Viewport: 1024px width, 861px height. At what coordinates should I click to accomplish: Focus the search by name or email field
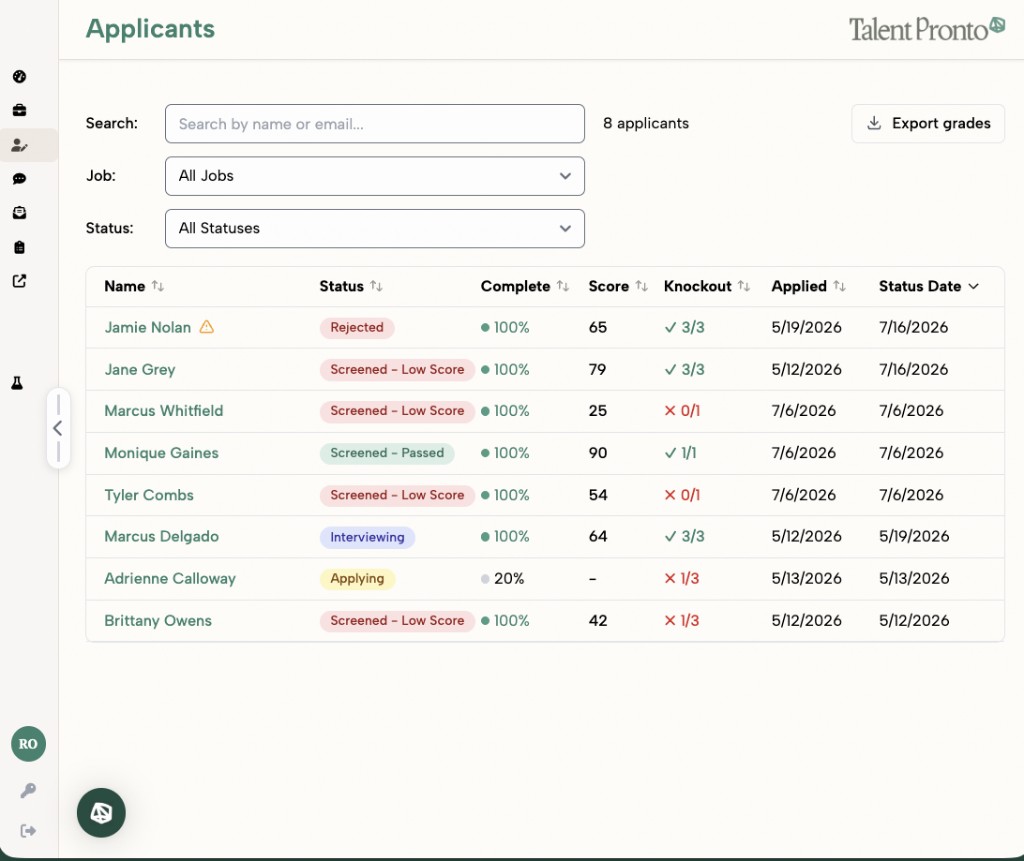375,123
